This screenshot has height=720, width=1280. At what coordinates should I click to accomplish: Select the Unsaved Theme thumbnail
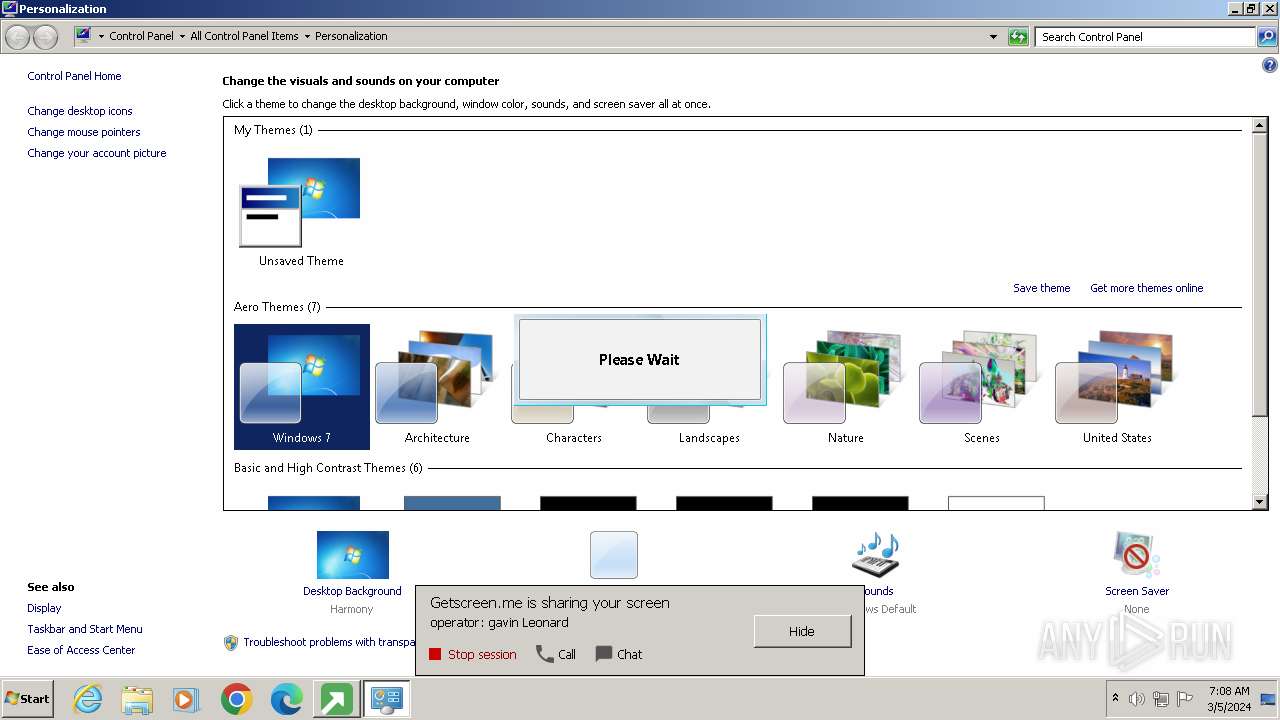[301, 211]
